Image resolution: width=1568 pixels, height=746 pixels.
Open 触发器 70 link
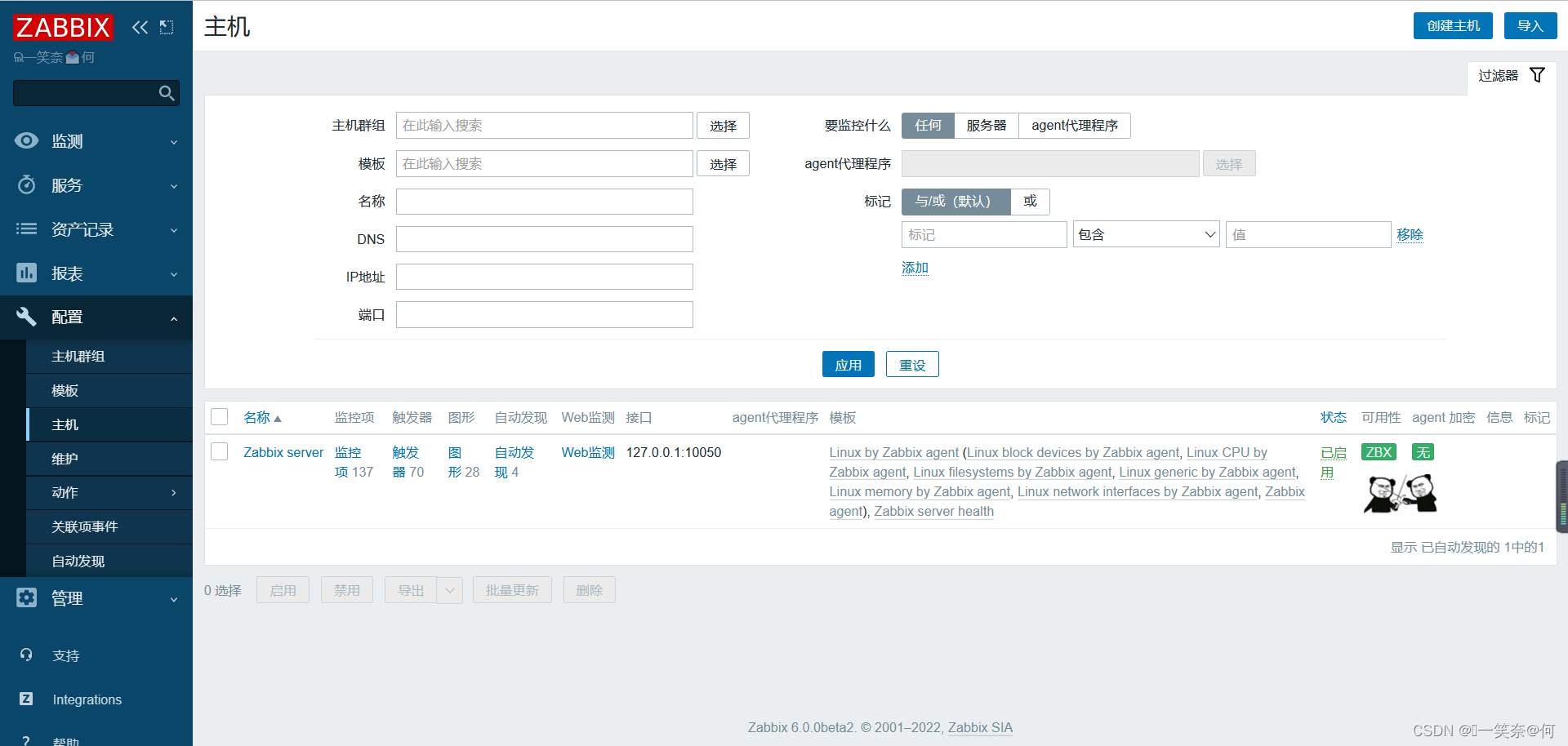click(408, 462)
